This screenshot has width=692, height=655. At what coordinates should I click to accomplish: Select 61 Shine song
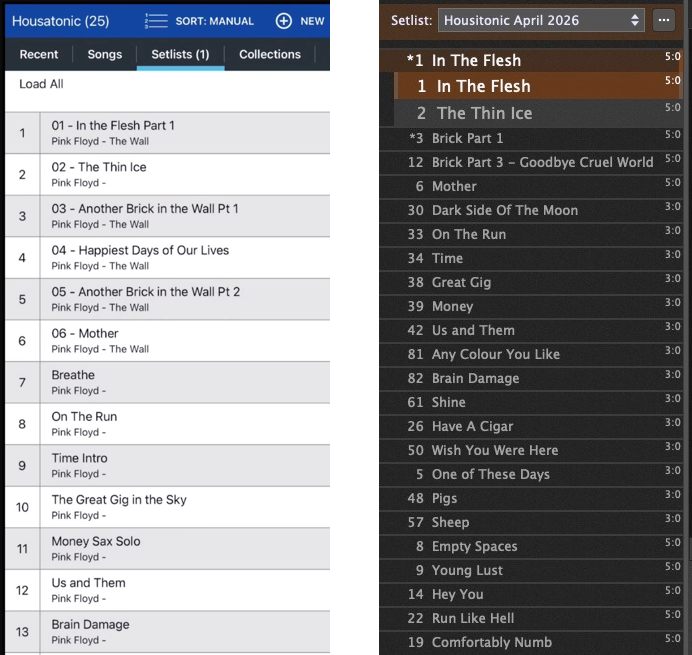[x=531, y=402]
